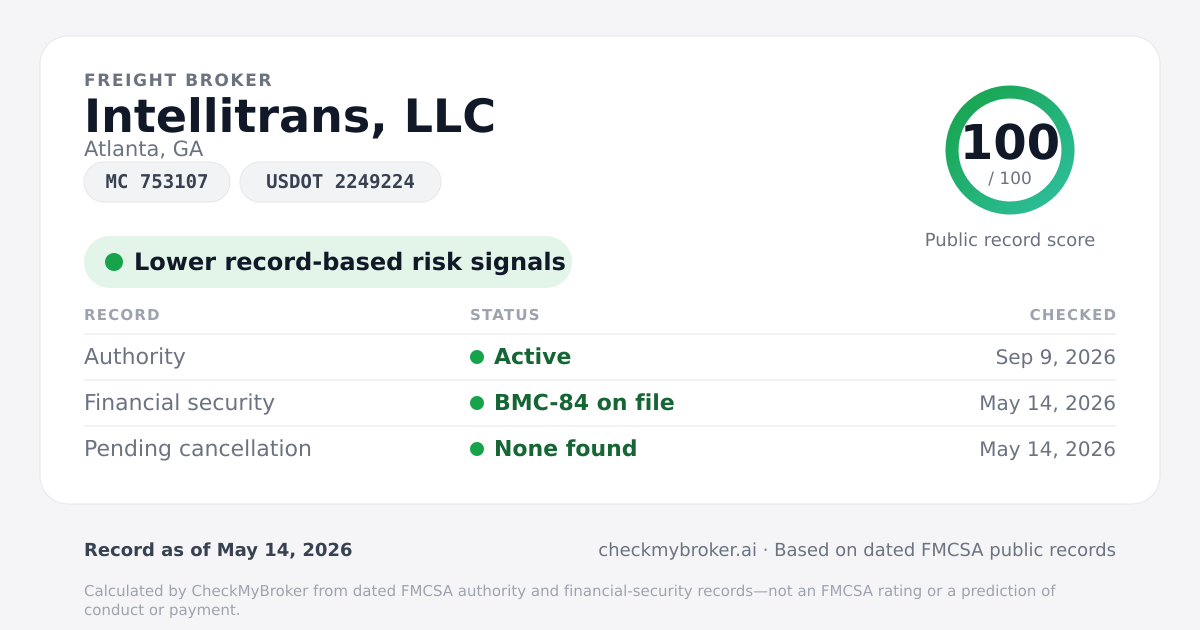Click the STATUS column header

tap(505, 315)
